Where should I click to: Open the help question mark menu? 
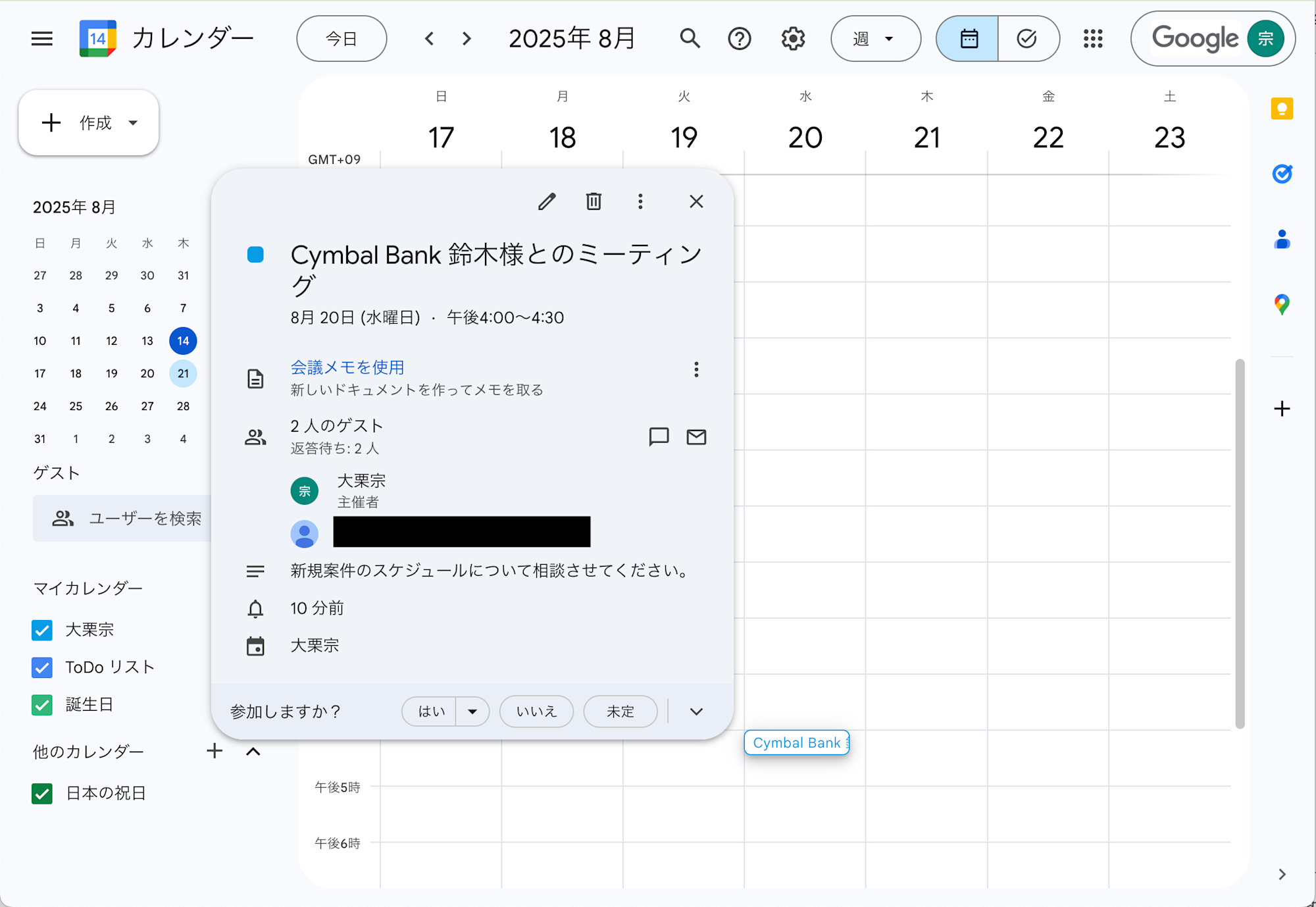point(740,39)
